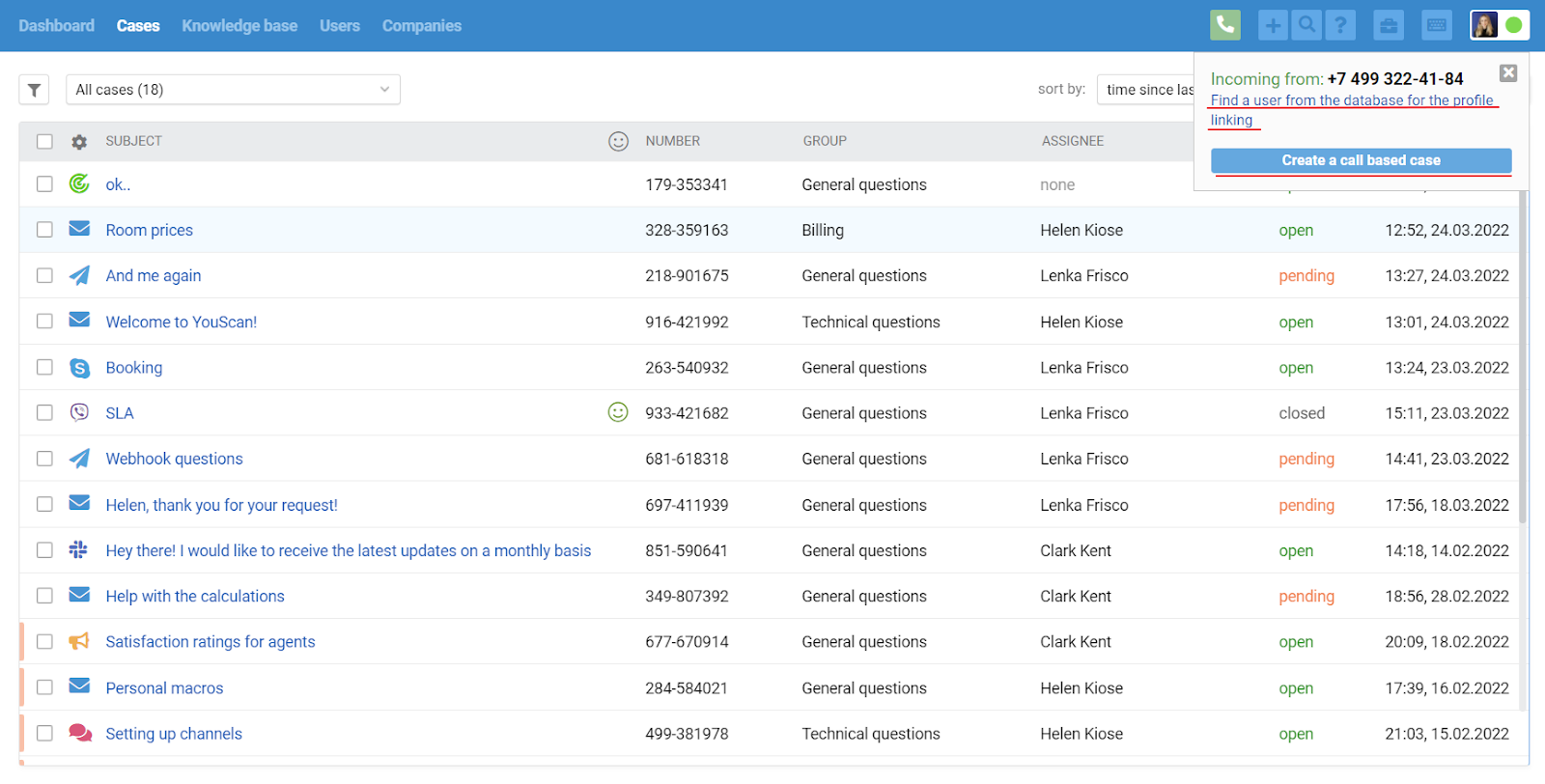Open the Personal macros case
Screen dimensions: 1545x784
(x=164, y=687)
